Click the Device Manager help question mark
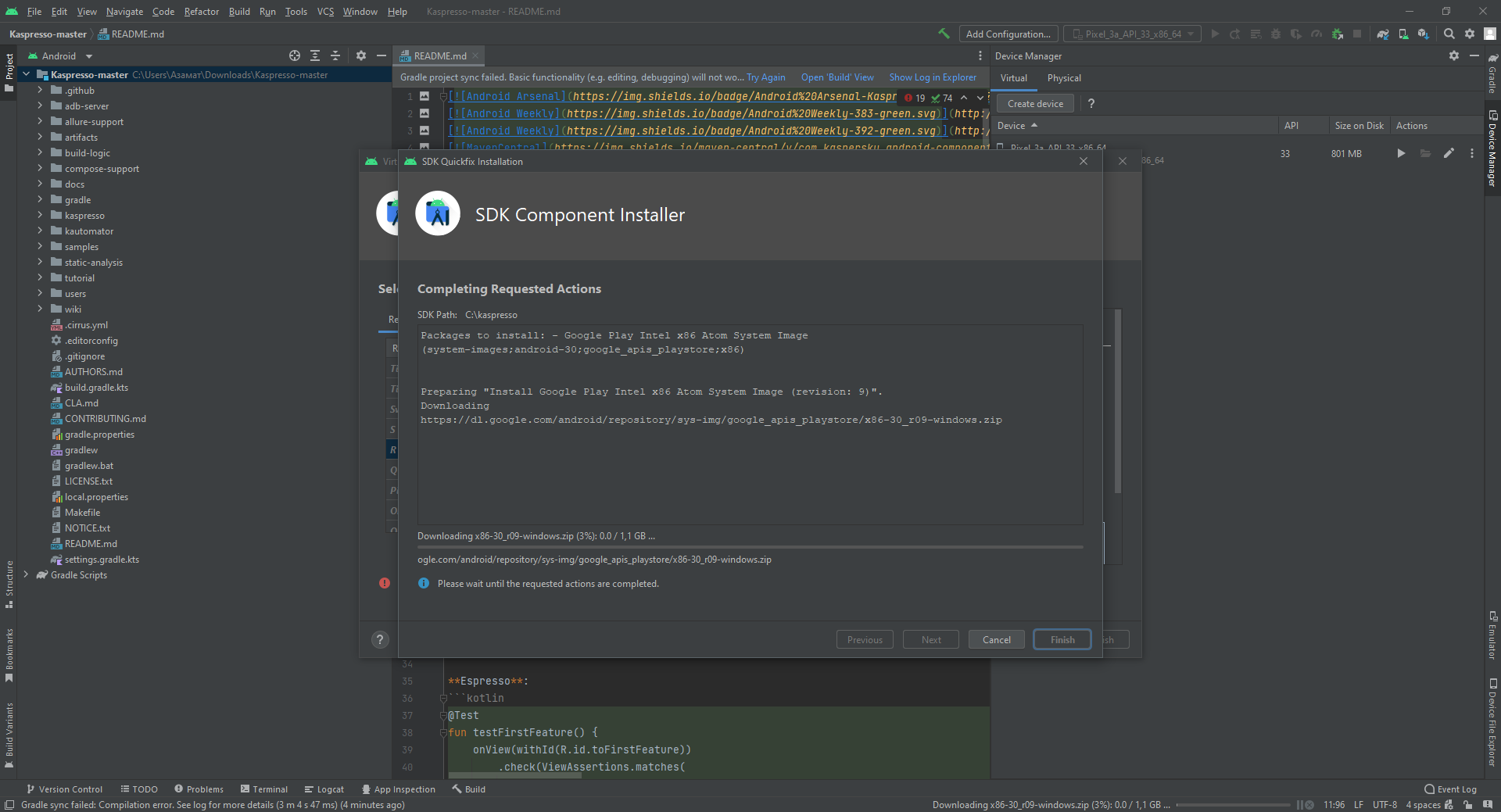The width and height of the screenshot is (1501, 812). click(1091, 103)
